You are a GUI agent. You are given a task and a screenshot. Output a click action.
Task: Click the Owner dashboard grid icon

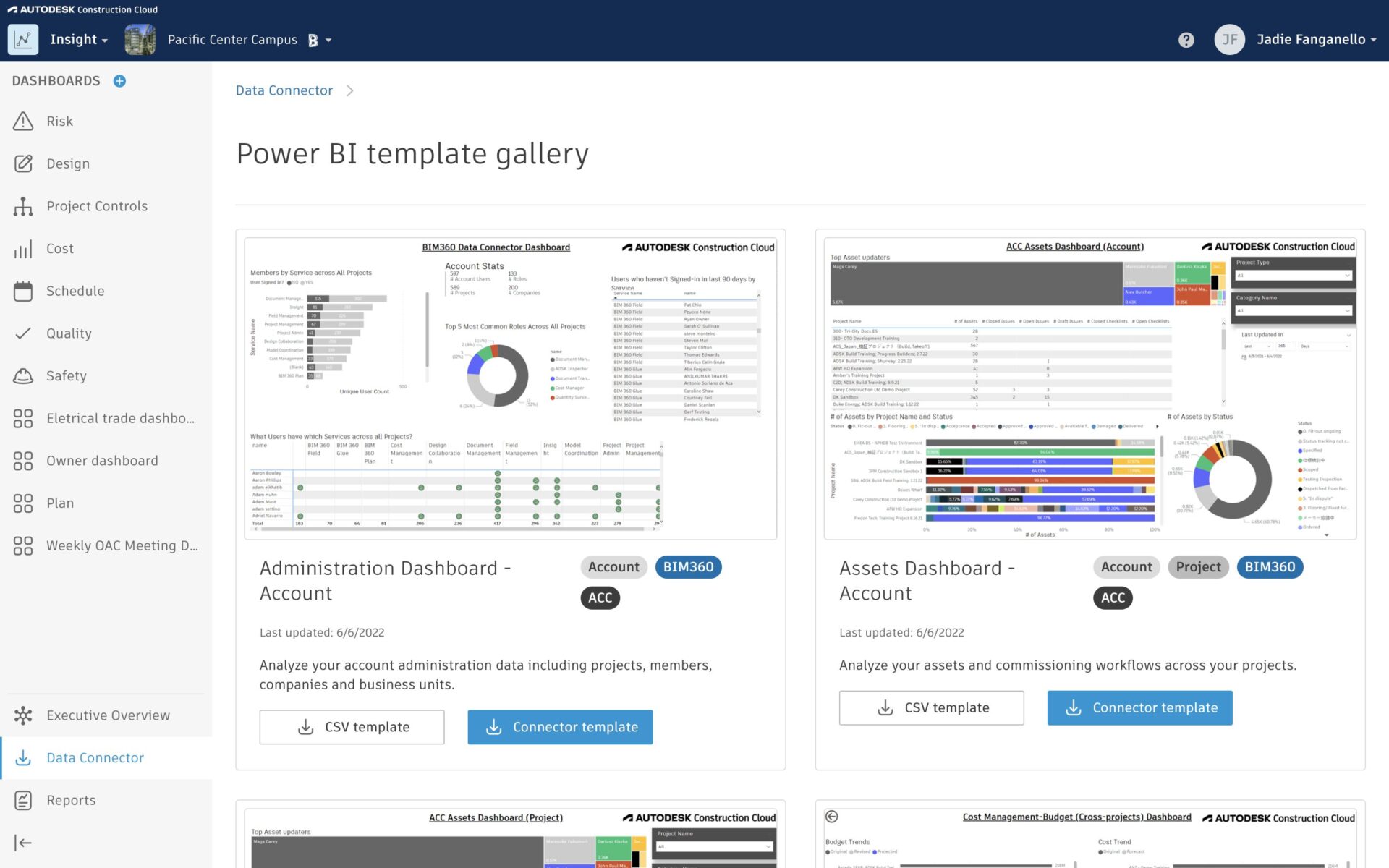pos(23,461)
